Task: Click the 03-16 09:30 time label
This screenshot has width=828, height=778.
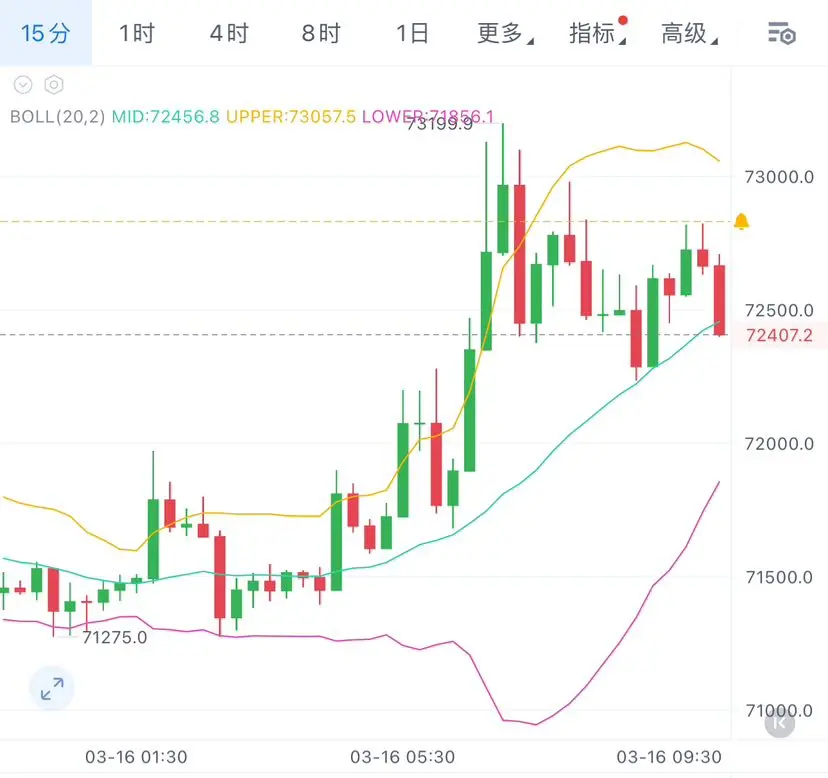Action: tap(669, 757)
